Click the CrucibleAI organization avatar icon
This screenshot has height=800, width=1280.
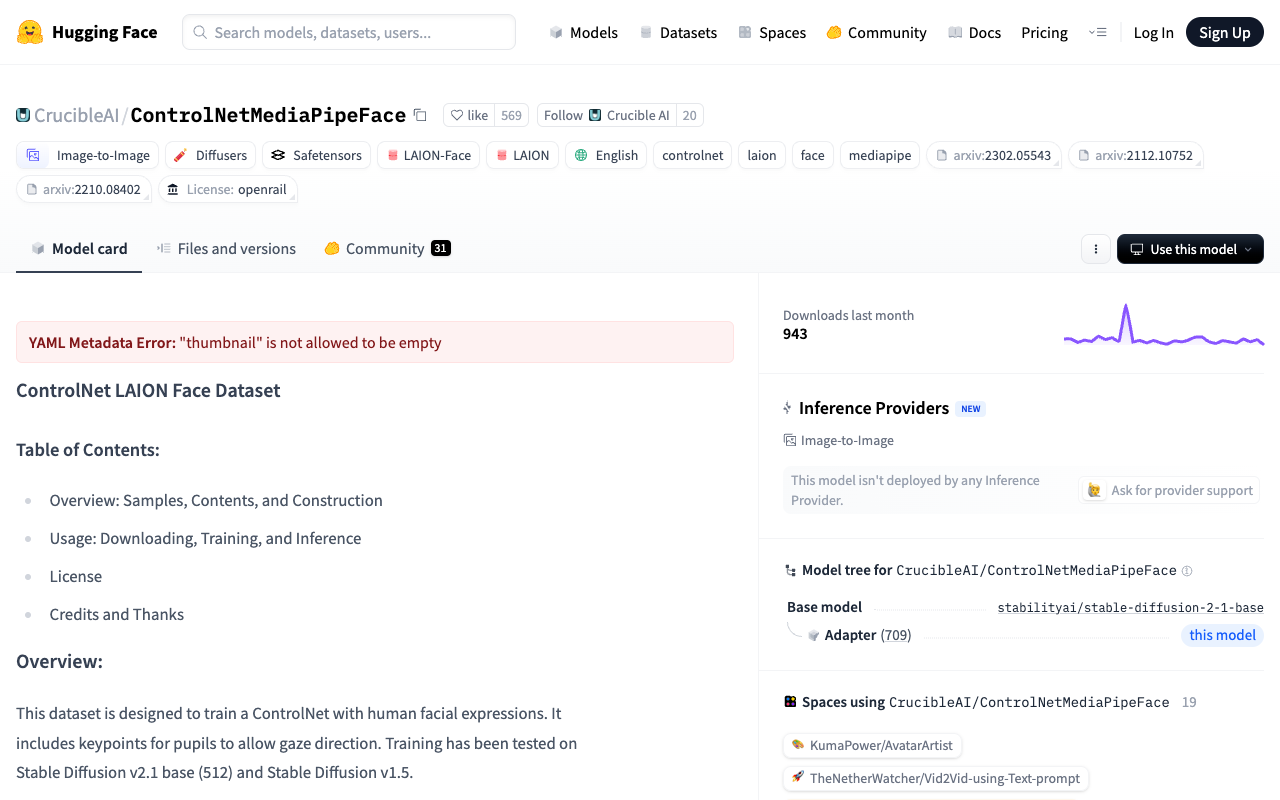[23, 115]
